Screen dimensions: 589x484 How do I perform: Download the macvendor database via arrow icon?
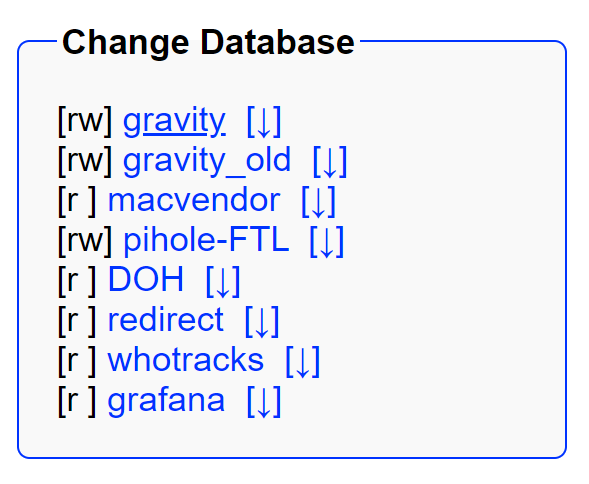[319, 201]
